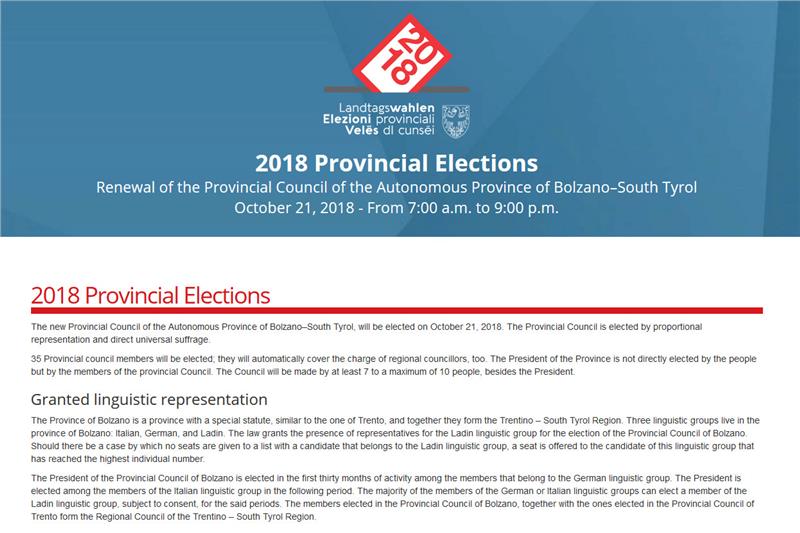Click the South Tyrol eagle coat of arms
The image size is (800, 533).
pyautogui.click(x=462, y=121)
